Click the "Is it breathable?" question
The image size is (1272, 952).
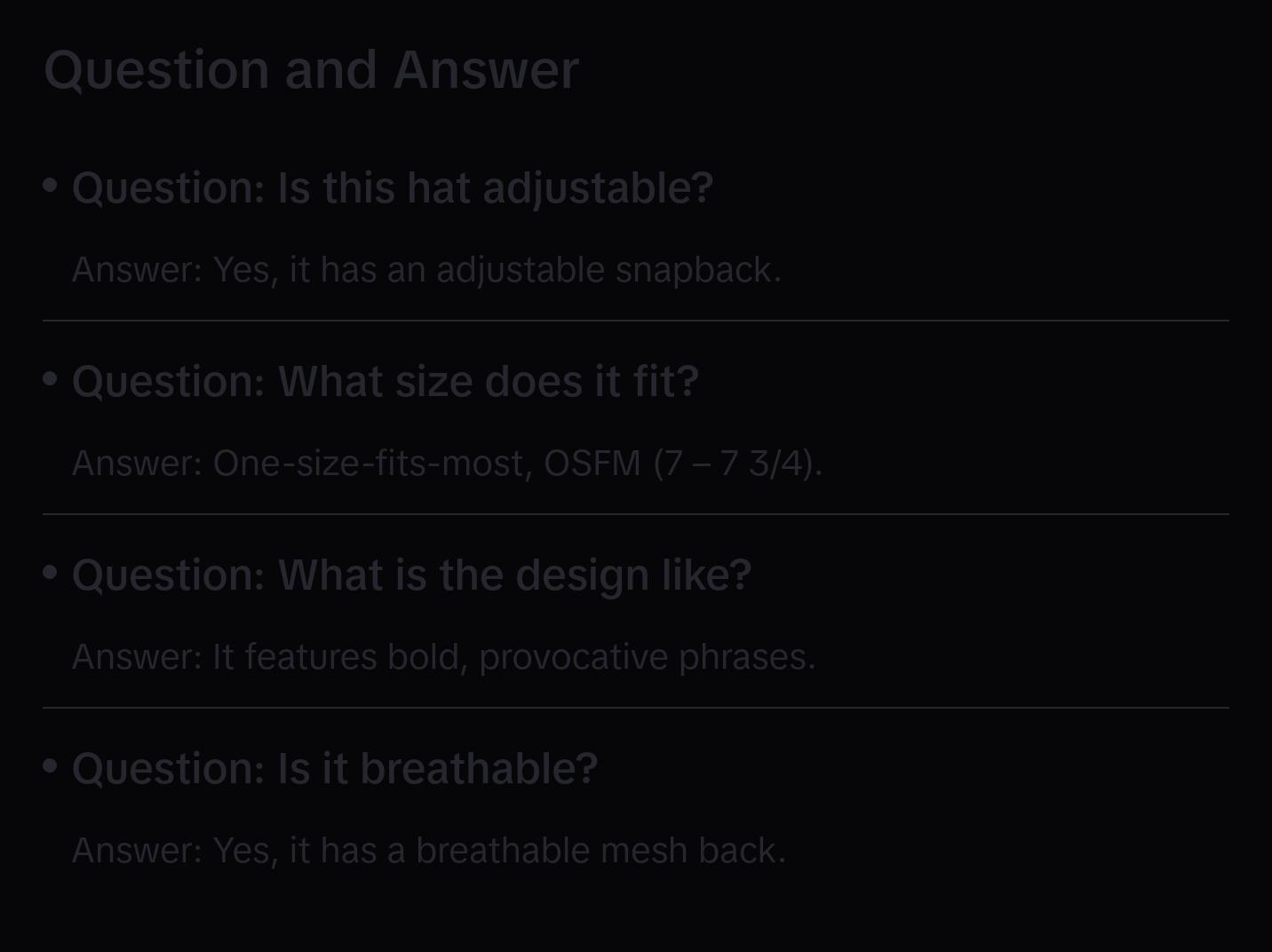coord(334,769)
